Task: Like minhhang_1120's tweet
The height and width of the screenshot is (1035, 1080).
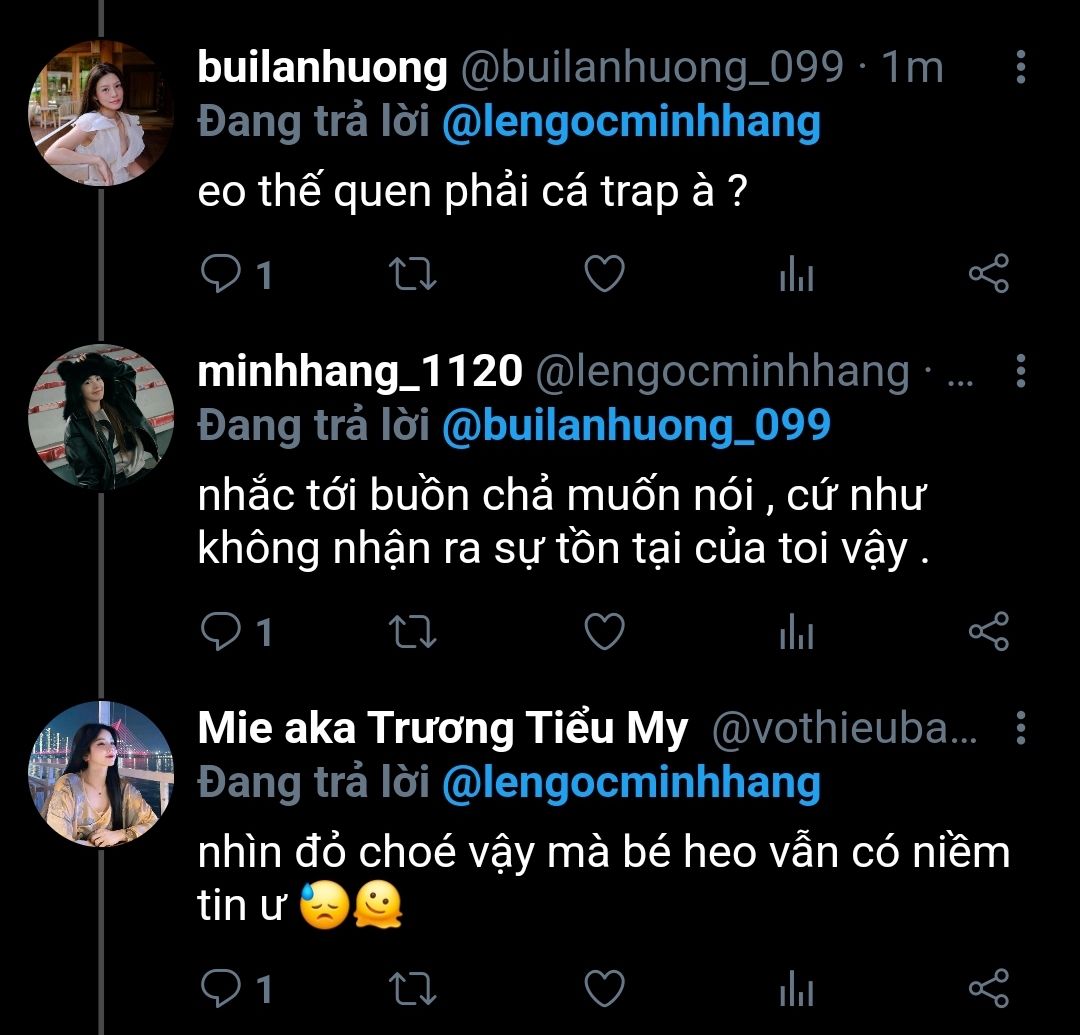Action: coord(604,631)
